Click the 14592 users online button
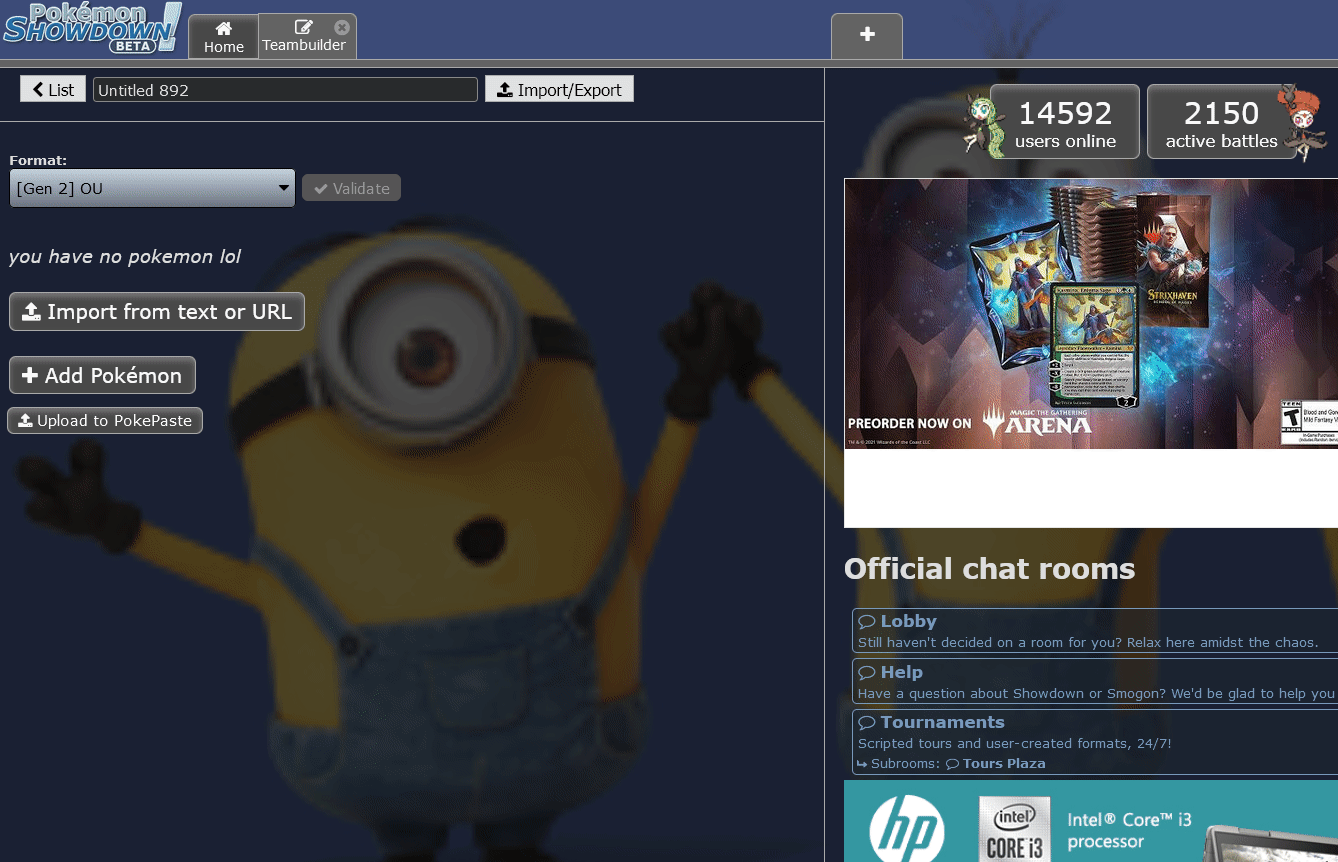Screen dimensions: 1338x862 click(x=1065, y=122)
